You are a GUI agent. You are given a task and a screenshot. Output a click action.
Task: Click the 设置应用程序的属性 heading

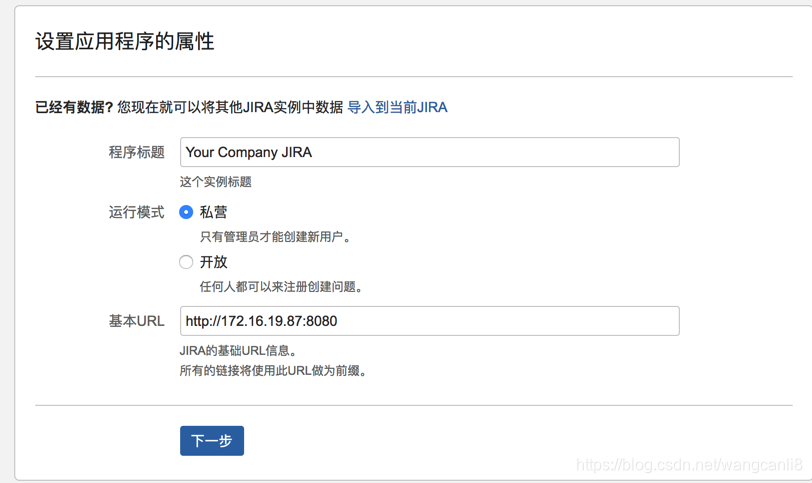pyautogui.click(x=124, y=41)
